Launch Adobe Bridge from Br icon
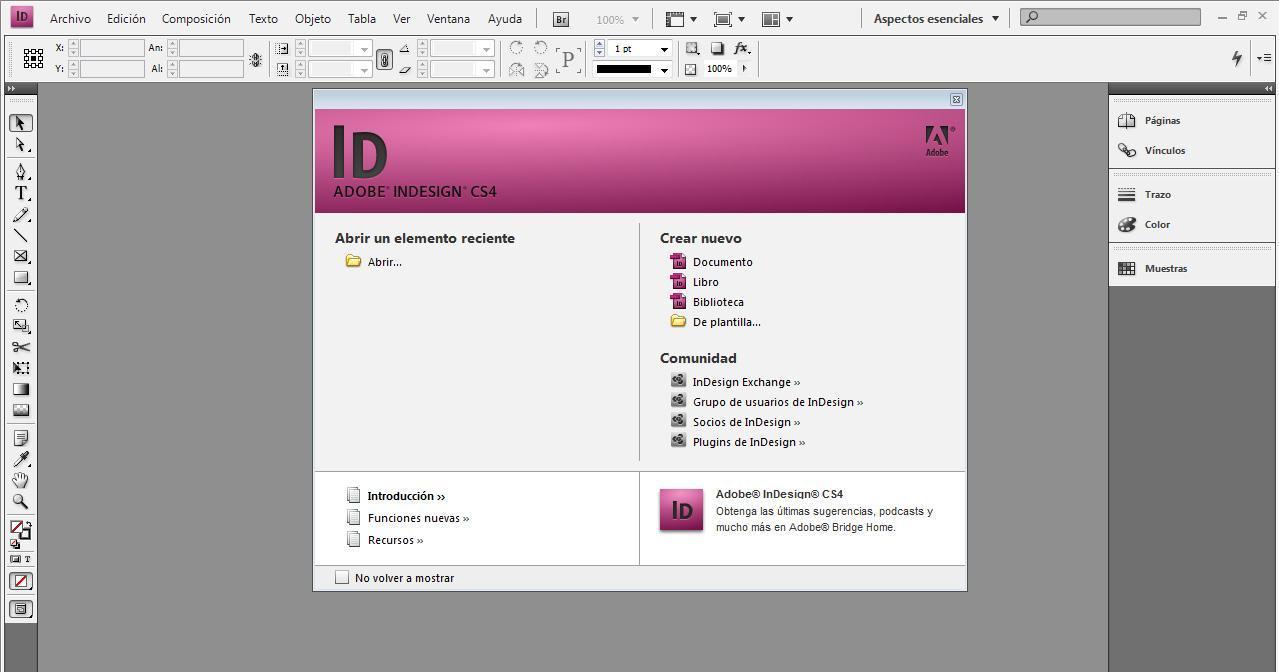Screen dimensions: 1279x672 pos(561,19)
